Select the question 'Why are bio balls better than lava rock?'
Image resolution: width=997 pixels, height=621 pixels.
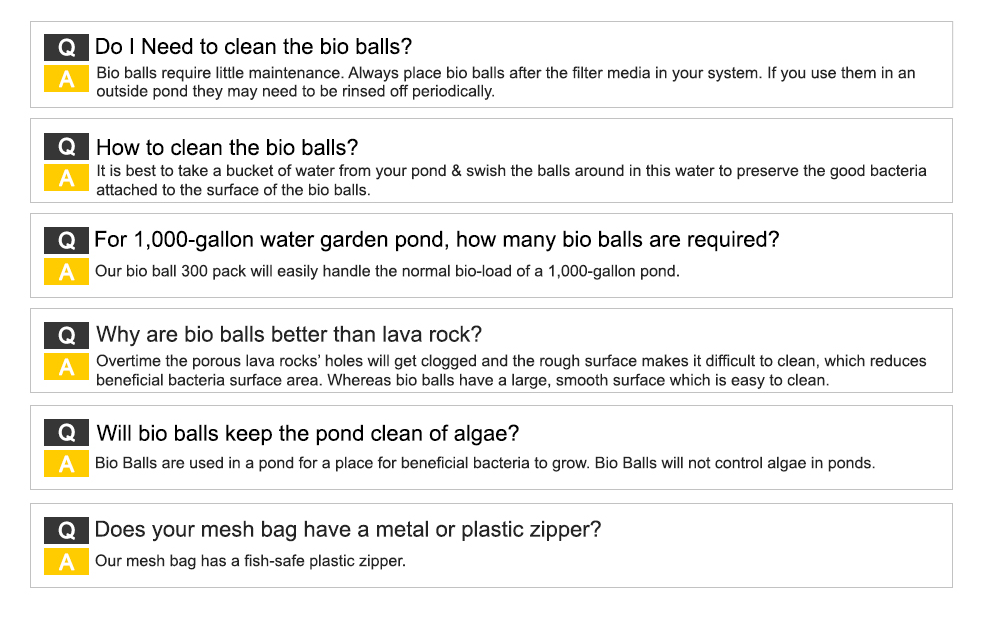coord(289,334)
